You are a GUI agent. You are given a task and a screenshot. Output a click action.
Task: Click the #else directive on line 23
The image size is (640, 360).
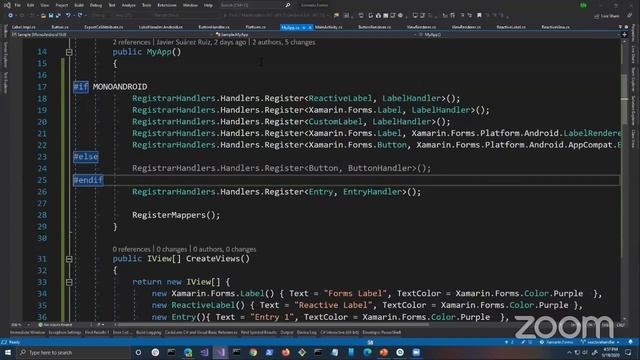(86, 157)
